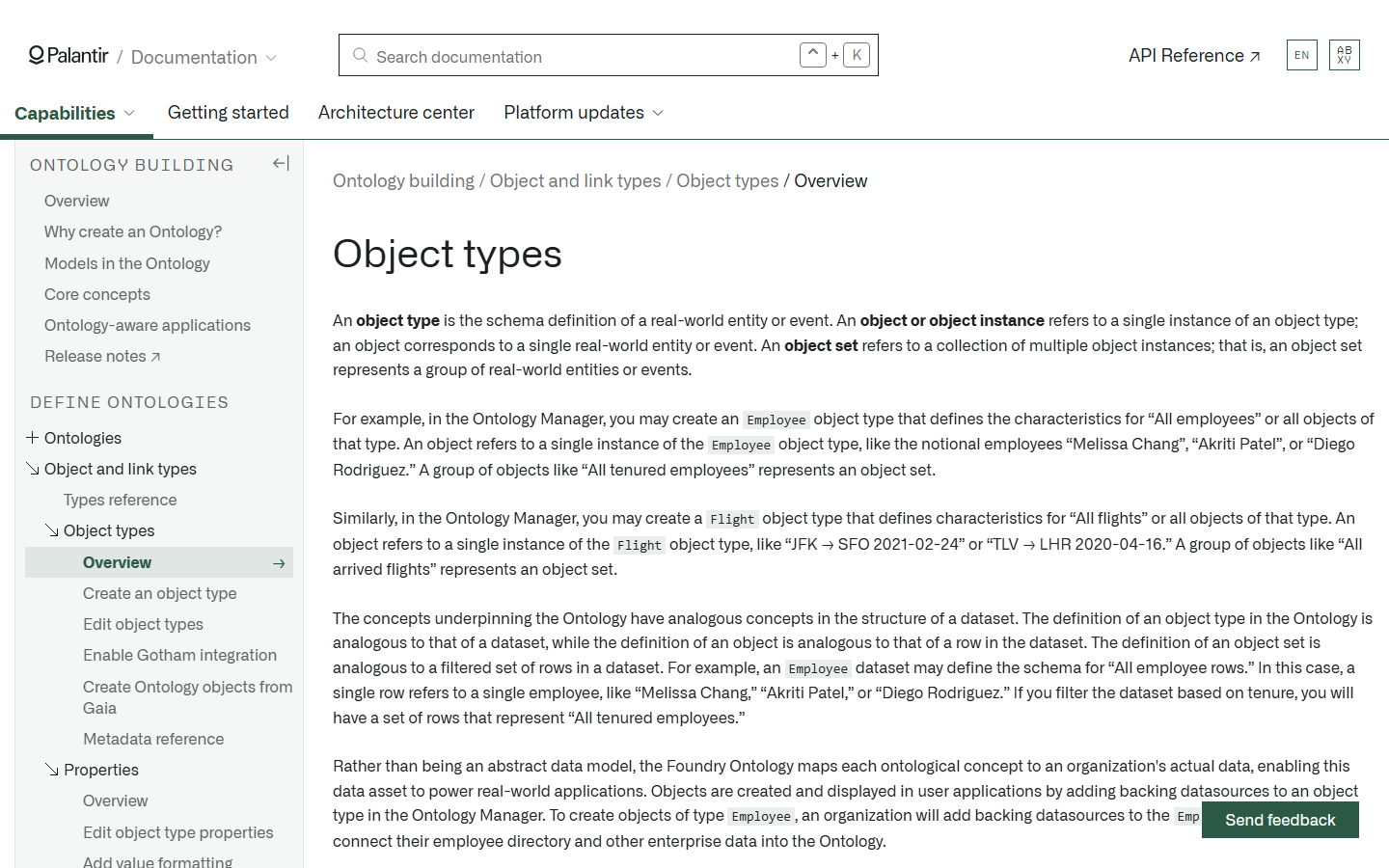This screenshot has height=868, width=1389.
Task: Open Edit object types page
Action: [143, 624]
